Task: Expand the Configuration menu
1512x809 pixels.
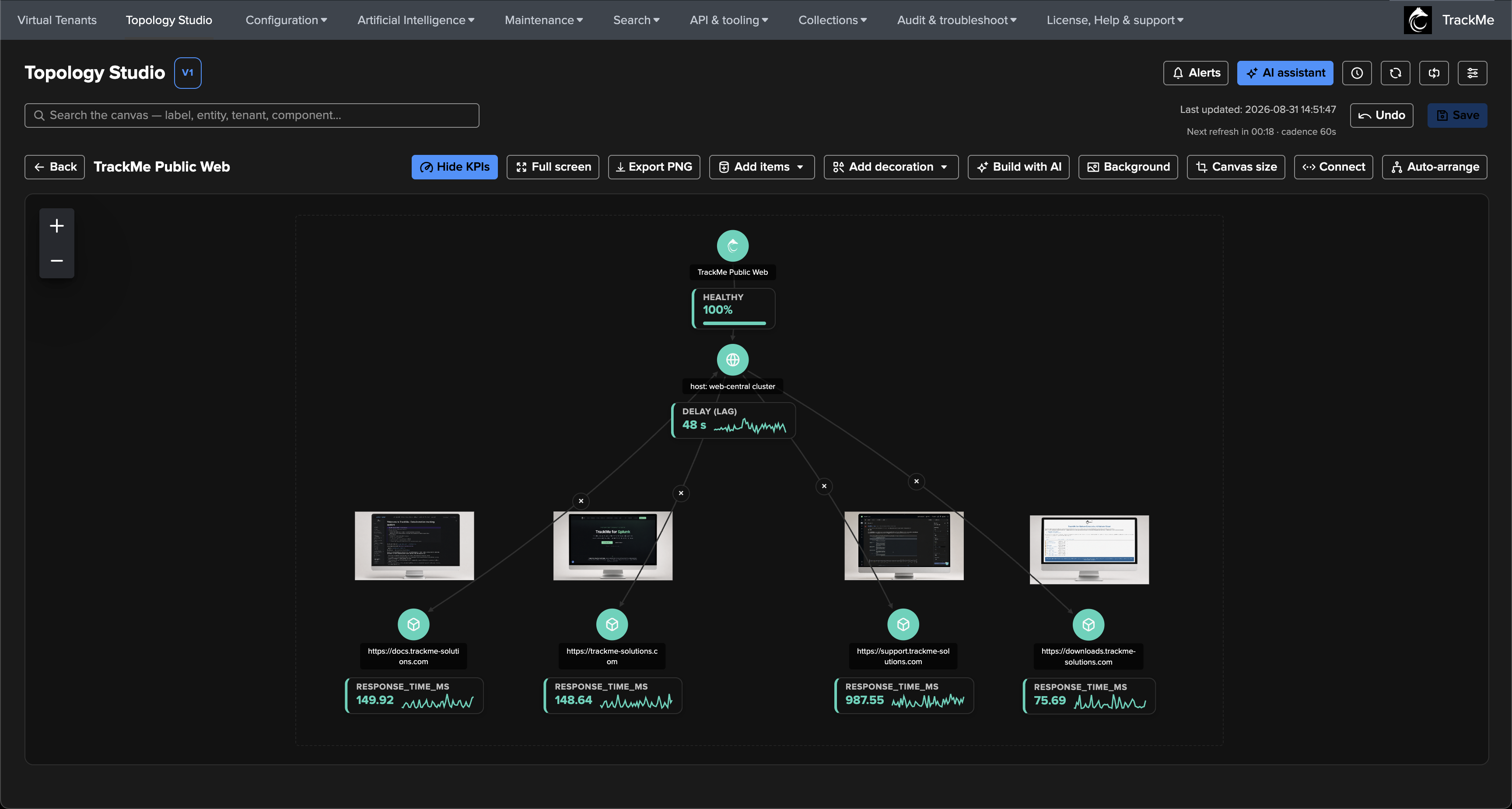Action: [287, 20]
